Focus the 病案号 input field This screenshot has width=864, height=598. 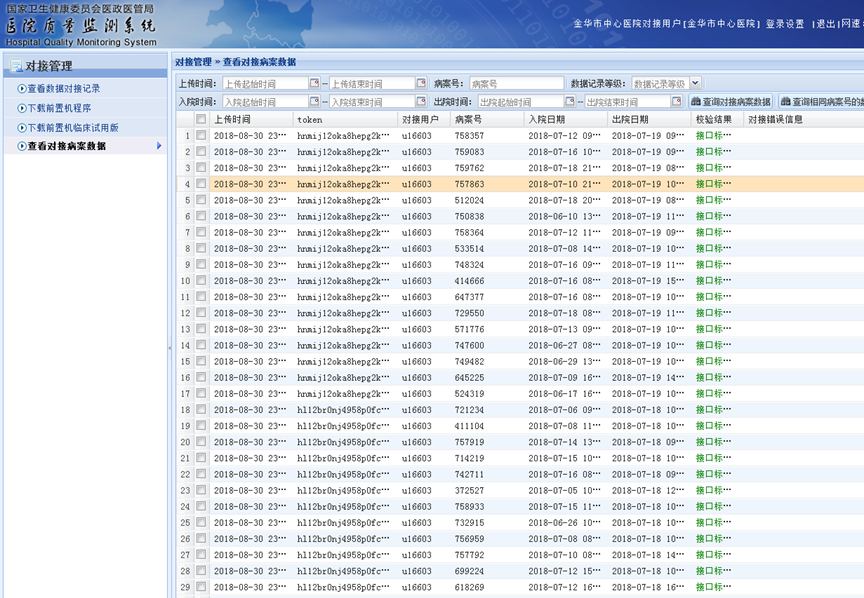point(517,83)
